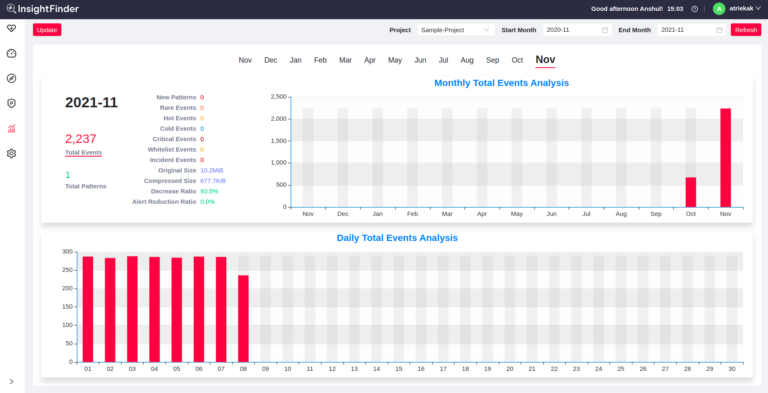Click the Oct bar in monthly chart
768x393 pixels.
[x=691, y=192]
